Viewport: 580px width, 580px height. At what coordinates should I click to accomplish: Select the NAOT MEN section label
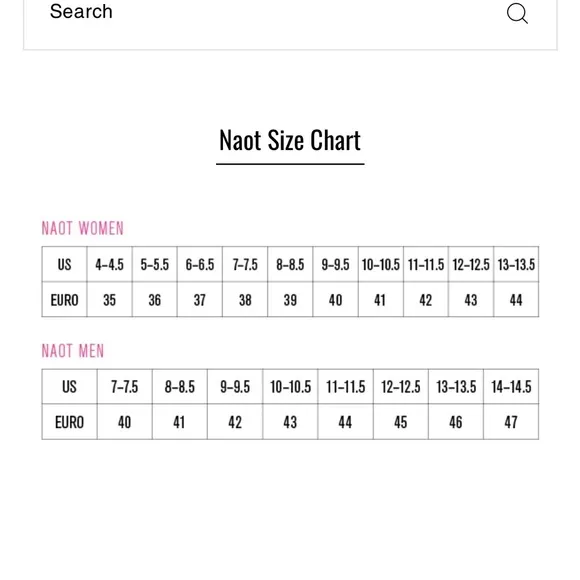(73, 351)
